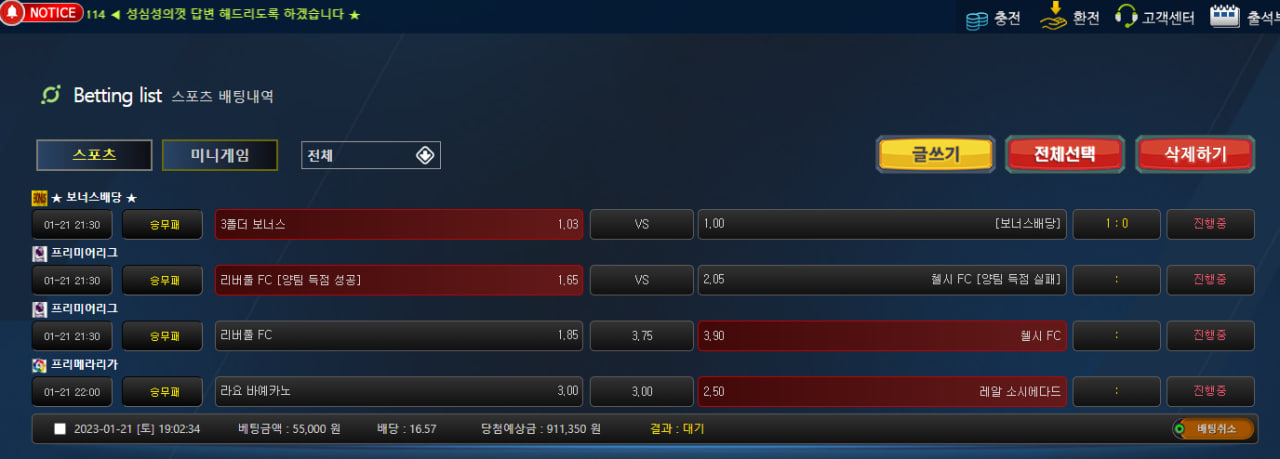Click the 프리메라리가 league logo icon

point(39,365)
